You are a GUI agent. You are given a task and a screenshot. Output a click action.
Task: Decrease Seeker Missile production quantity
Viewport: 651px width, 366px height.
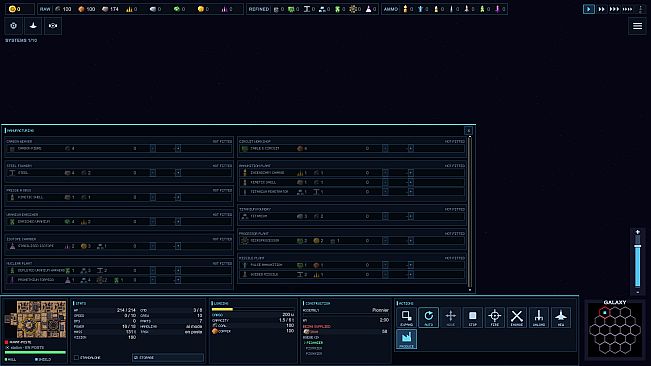(385, 274)
